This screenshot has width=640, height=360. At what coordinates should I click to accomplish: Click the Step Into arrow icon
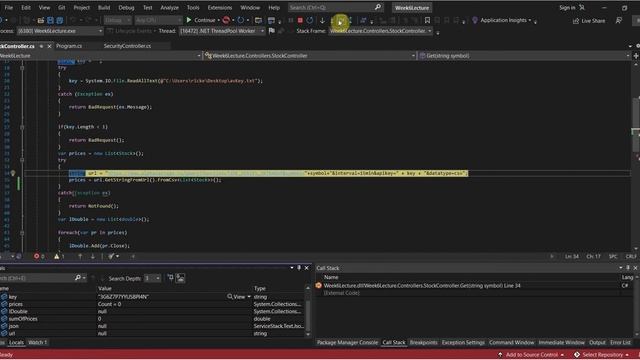tap(322, 20)
